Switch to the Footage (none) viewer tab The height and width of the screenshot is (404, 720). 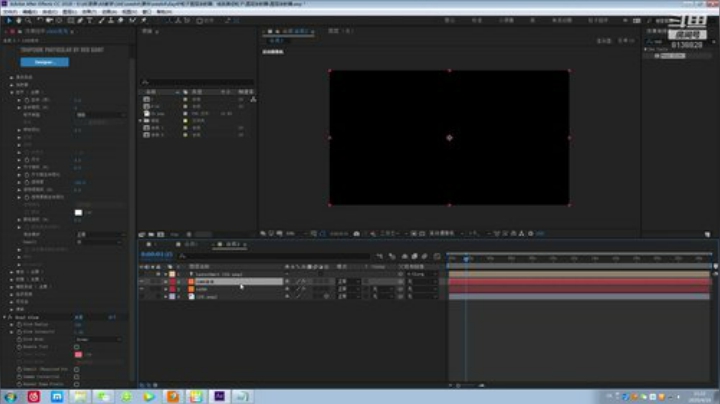point(340,31)
